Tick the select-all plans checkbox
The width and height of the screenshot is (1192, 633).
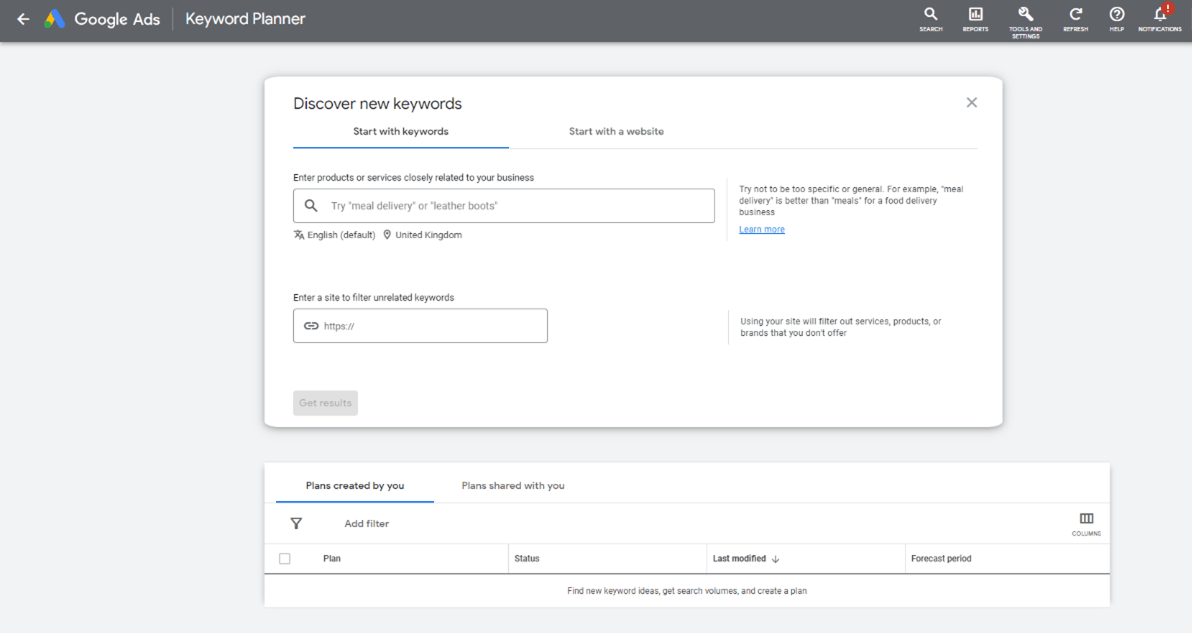[284, 559]
